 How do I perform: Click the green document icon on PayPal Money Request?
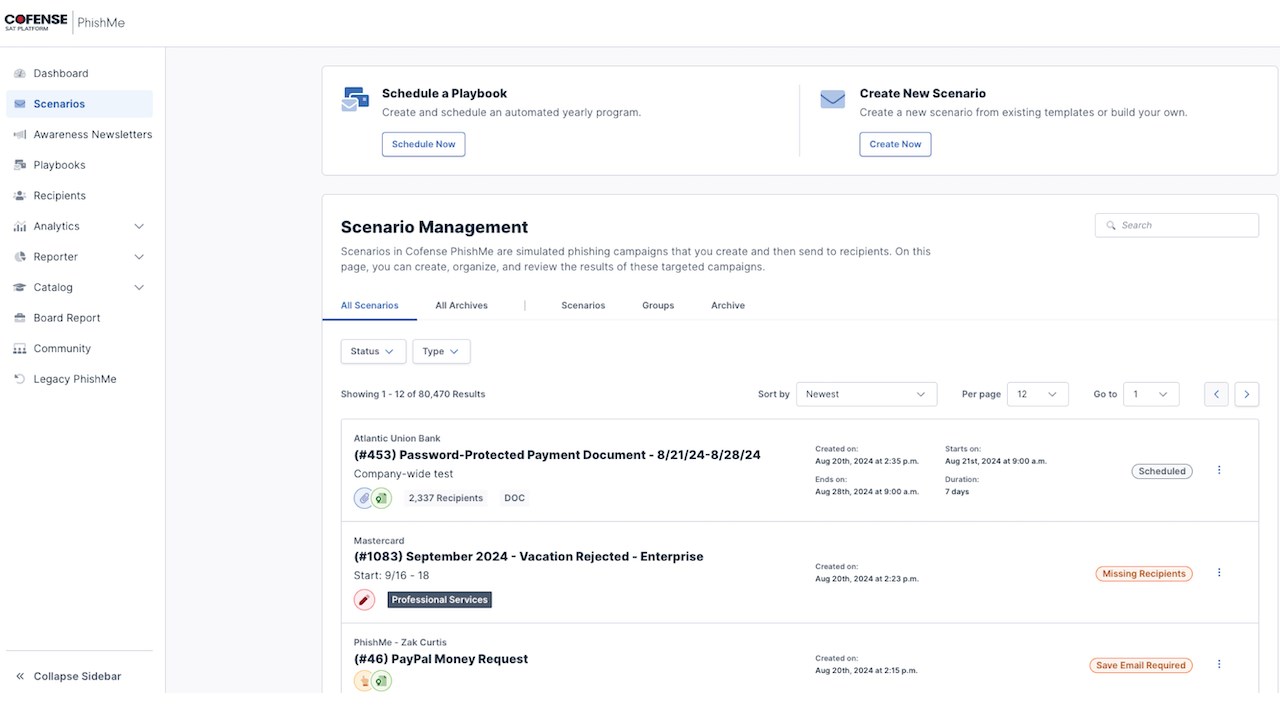(x=381, y=681)
